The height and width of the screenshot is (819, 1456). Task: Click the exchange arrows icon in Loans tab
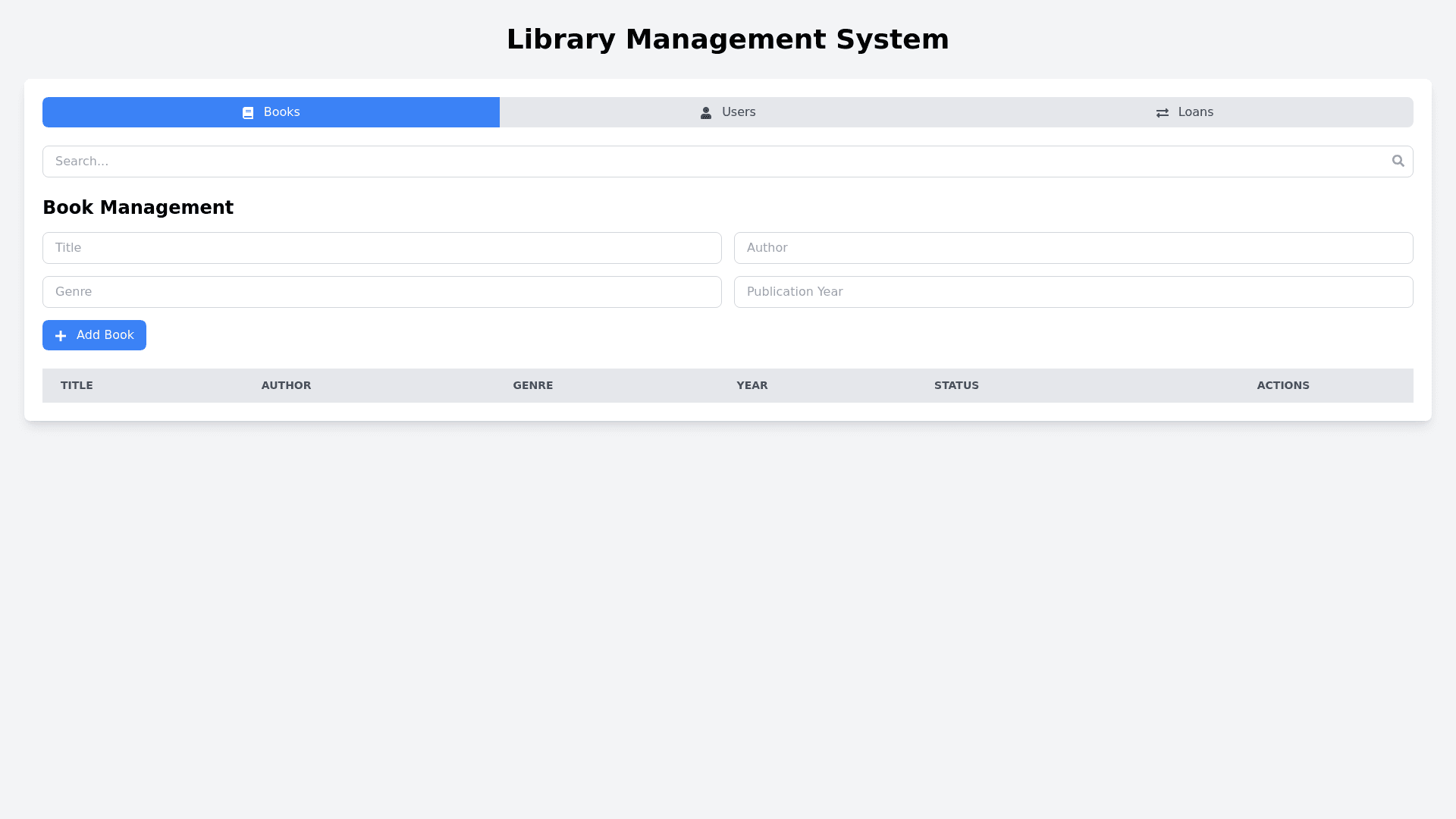pyautogui.click(x=1162, y=113)
